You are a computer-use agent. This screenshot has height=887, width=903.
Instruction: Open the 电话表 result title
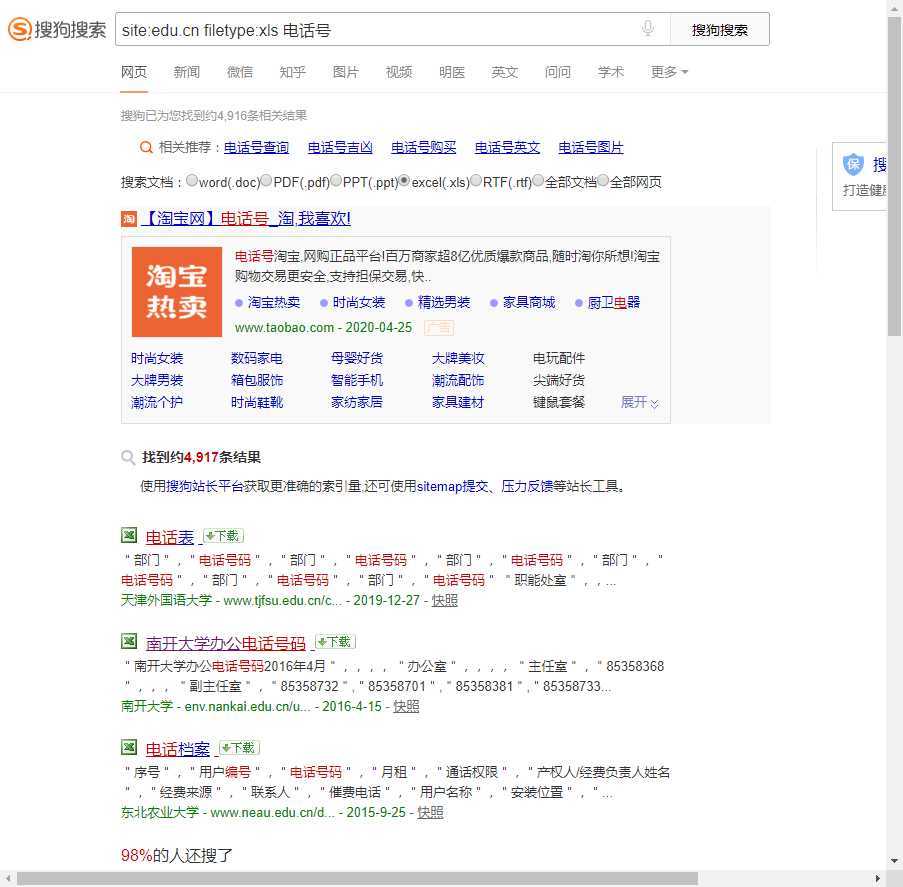(x=169, y=537)
